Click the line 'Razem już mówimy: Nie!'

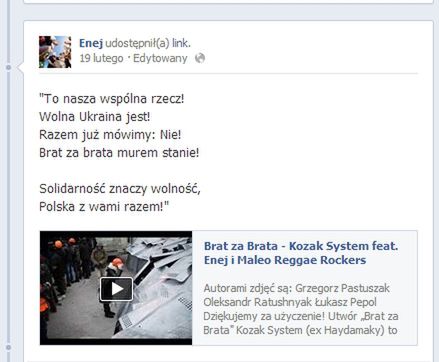coord(110,135)
